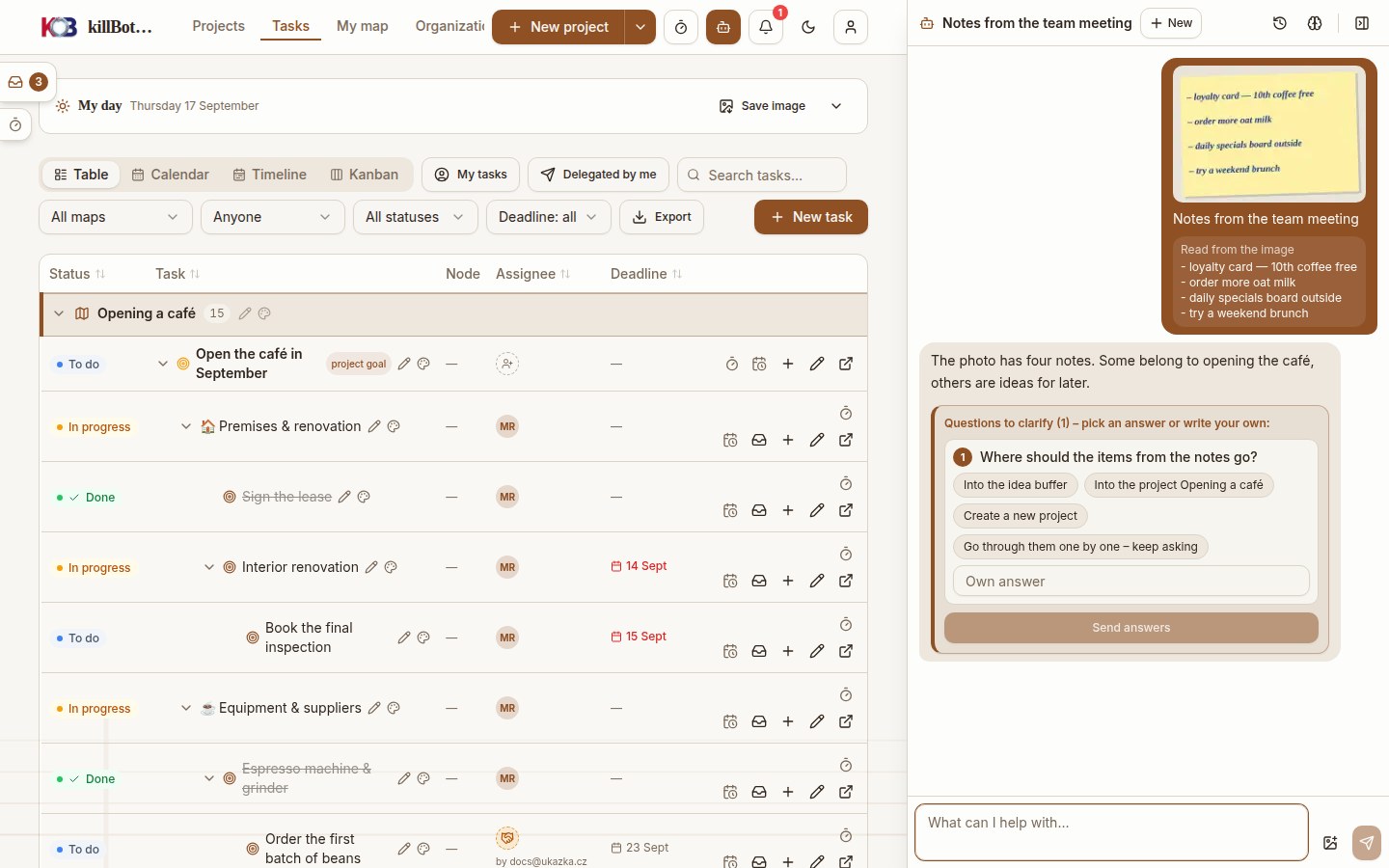
Task: Send the chat message with the paper plane
Action: (1367, 843)
